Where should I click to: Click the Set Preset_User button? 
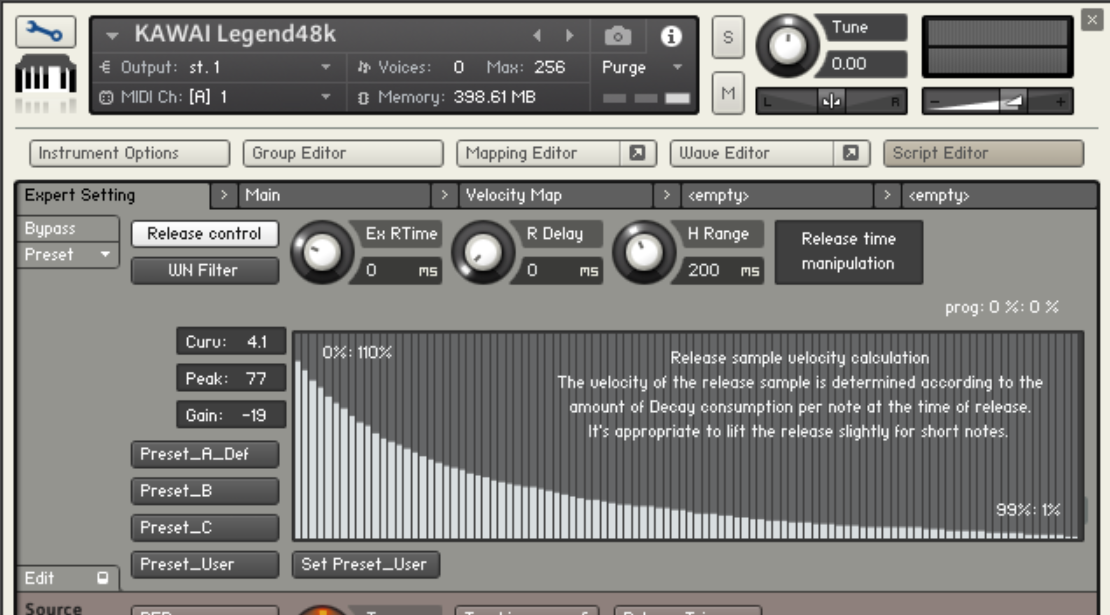click(x=365, y=564)
